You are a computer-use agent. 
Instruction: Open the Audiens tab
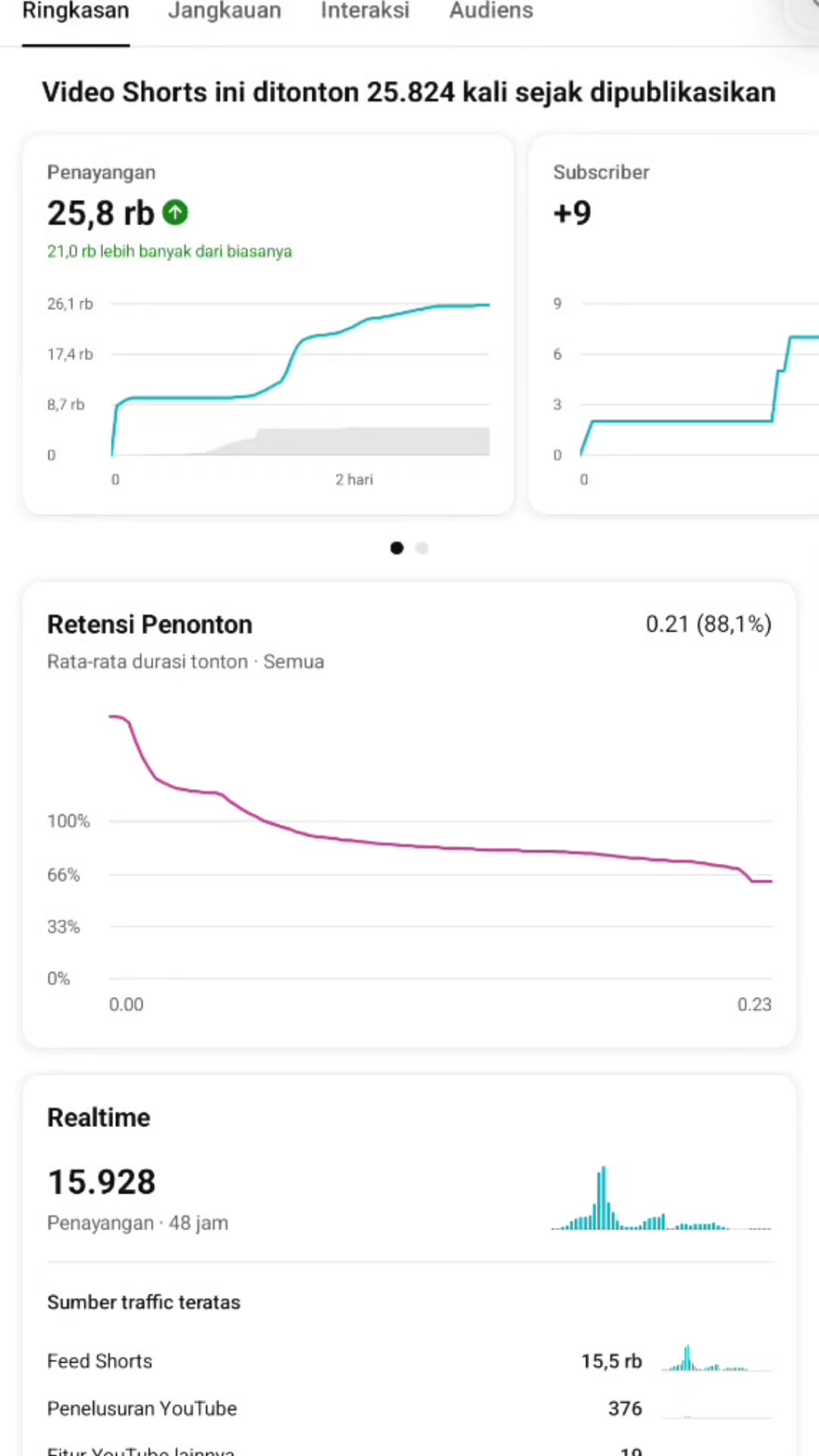[491, 11]
